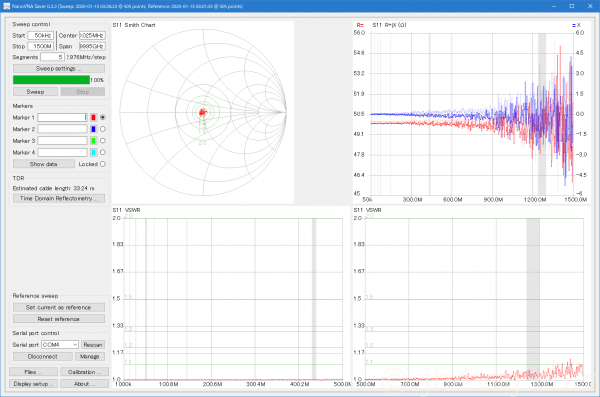This screenshot has height=397, width=600.
Task: Open the Calibration window
Action: (84, 372)
